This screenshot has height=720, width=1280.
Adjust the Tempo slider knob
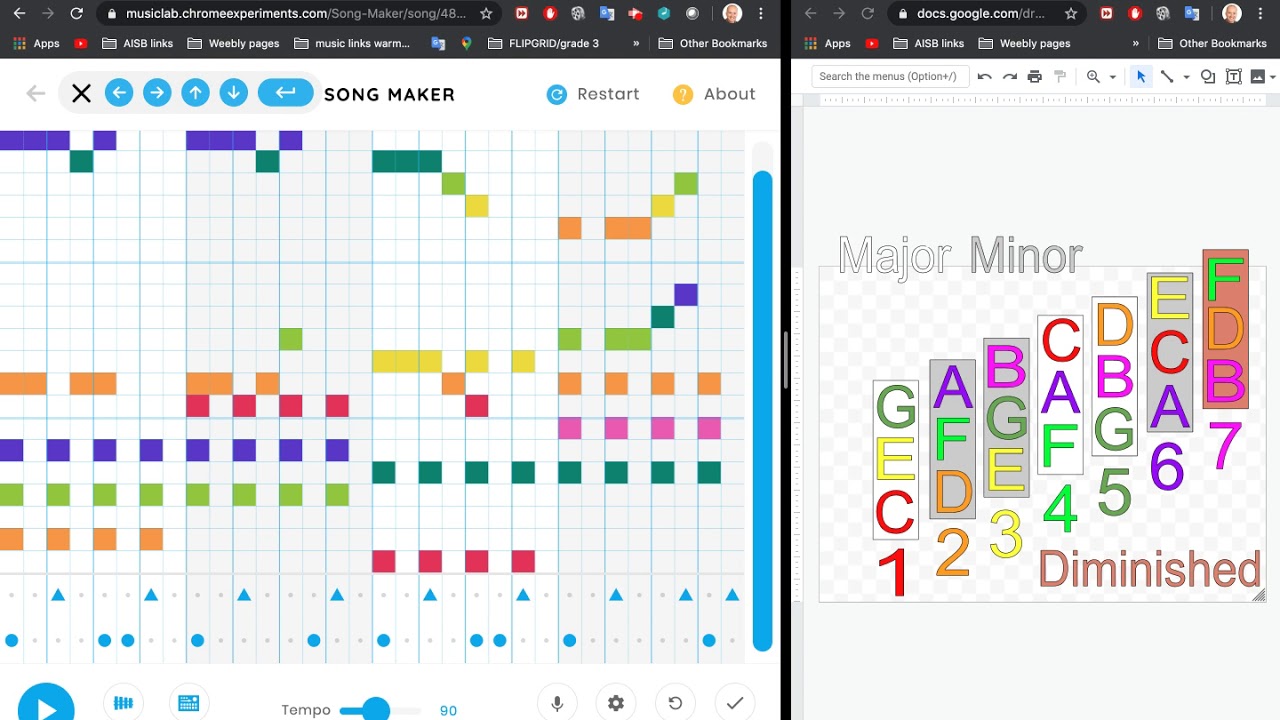click(x=376, y=710)
